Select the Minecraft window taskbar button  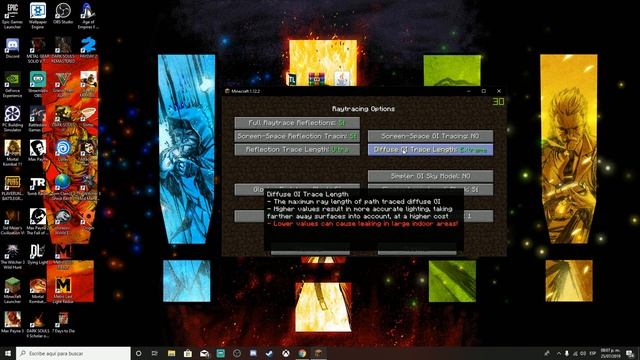[x=318, y=353]
